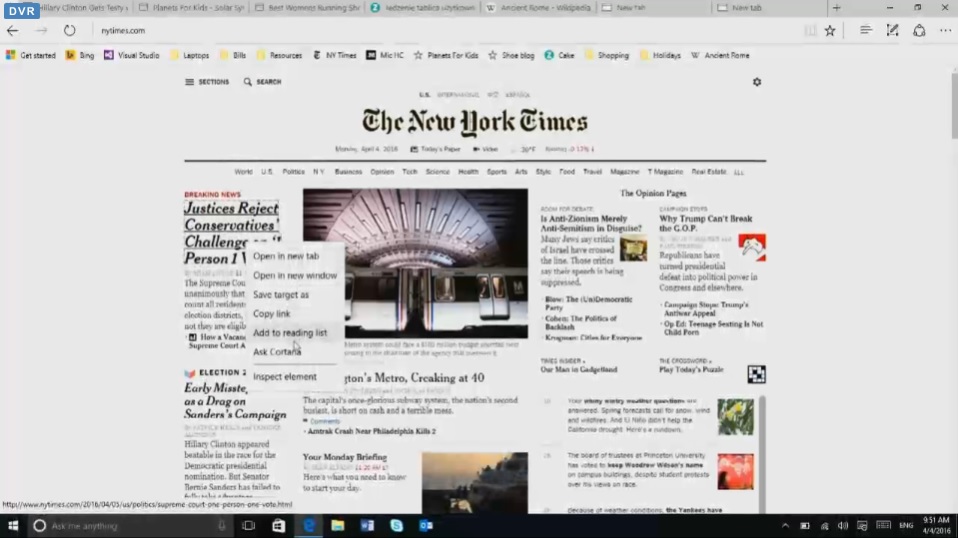The image size is (958, 538).
Task: Open Word from the taskbar
Action: [367, 526]
